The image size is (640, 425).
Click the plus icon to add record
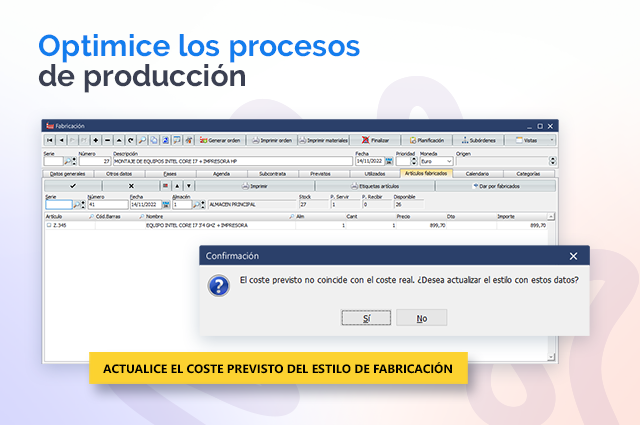95,140
